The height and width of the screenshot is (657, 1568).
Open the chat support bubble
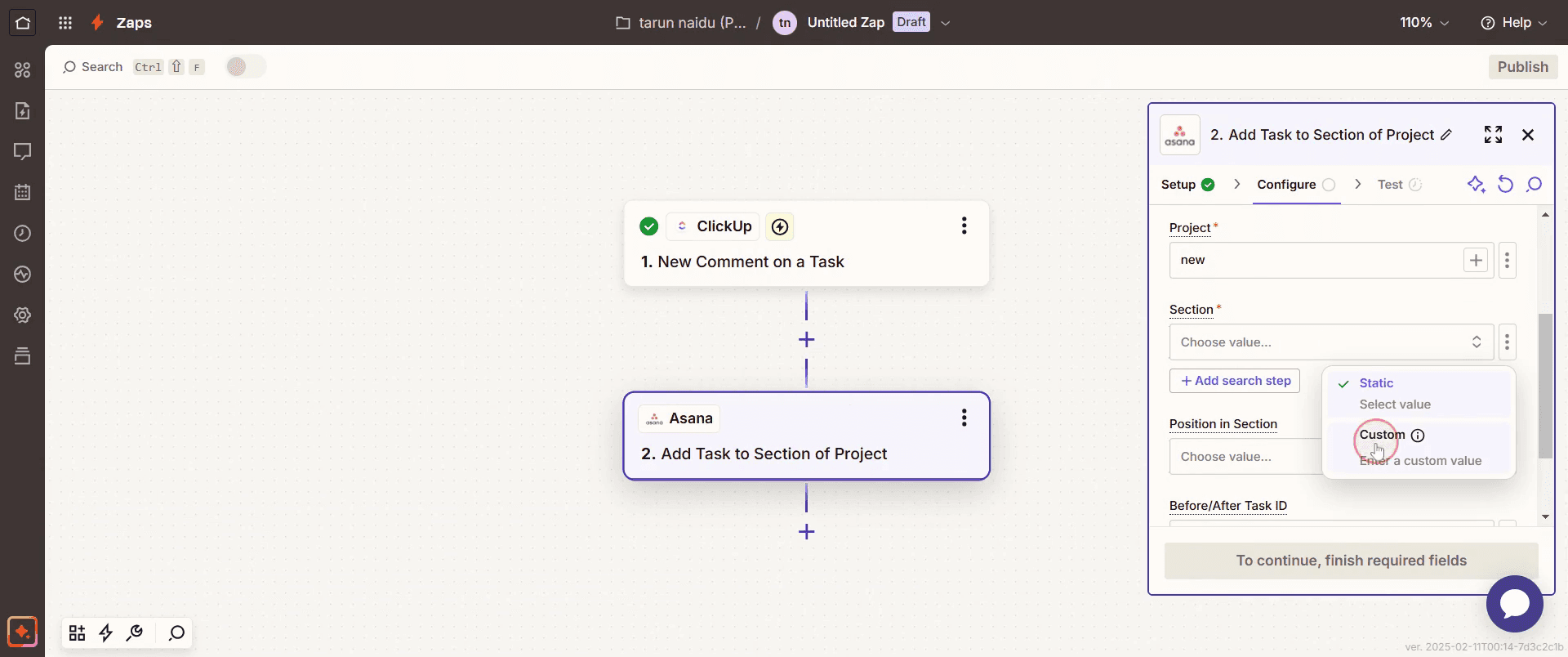point(1515,604)
